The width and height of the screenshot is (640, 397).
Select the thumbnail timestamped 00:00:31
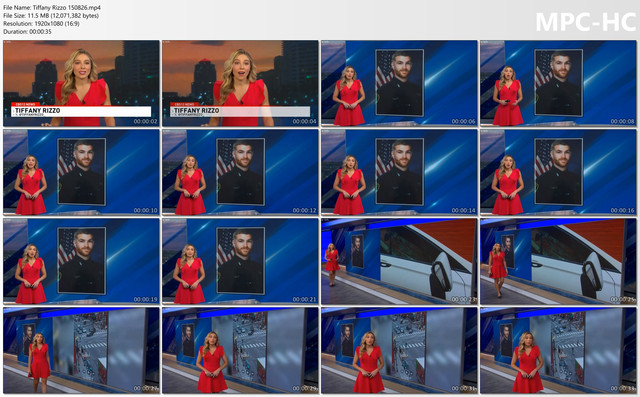click(399, 350)
